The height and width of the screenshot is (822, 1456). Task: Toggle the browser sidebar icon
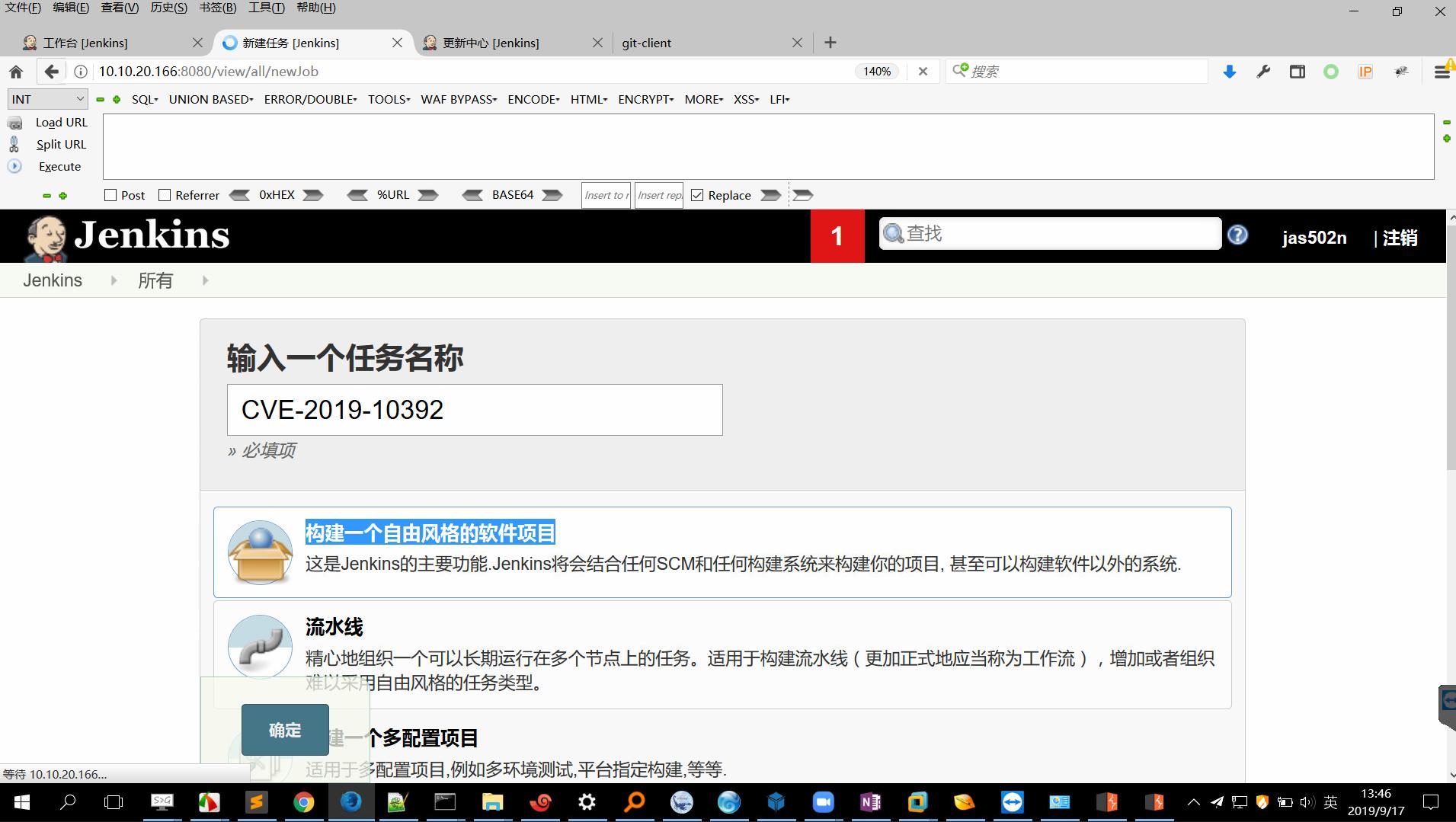(x=1297, y=72)
